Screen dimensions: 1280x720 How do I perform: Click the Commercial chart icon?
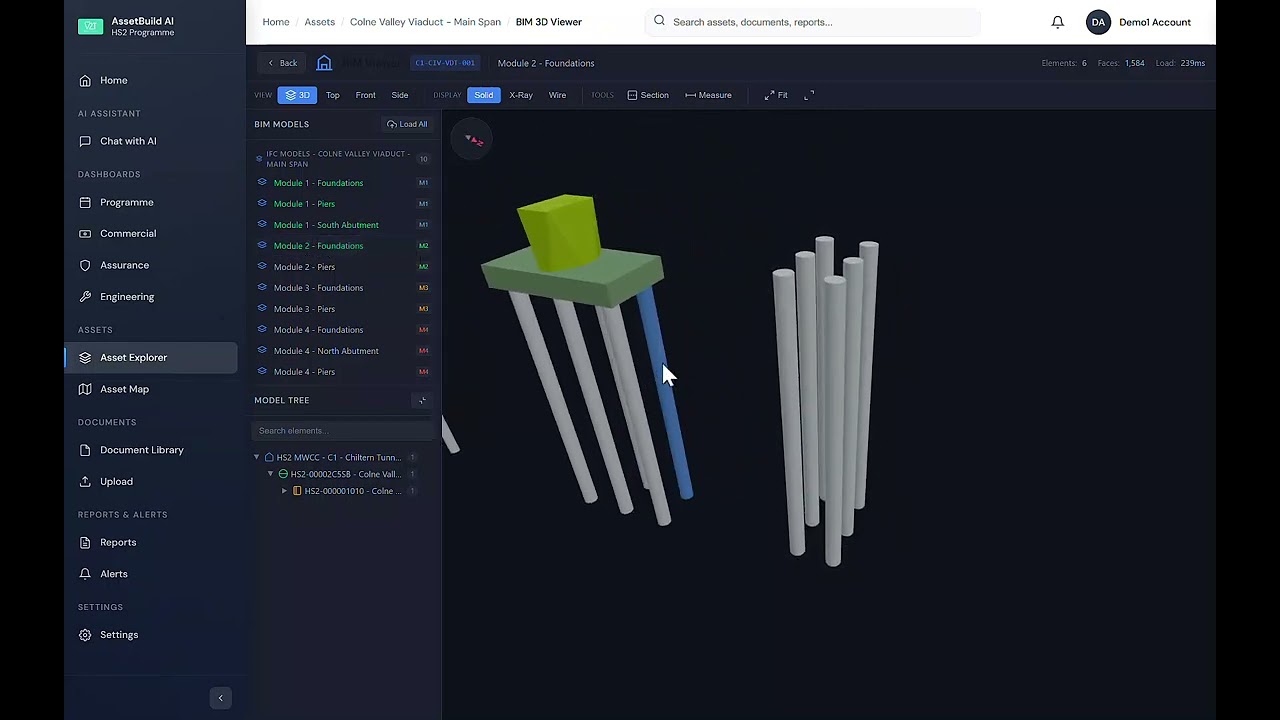click(85, 233)
